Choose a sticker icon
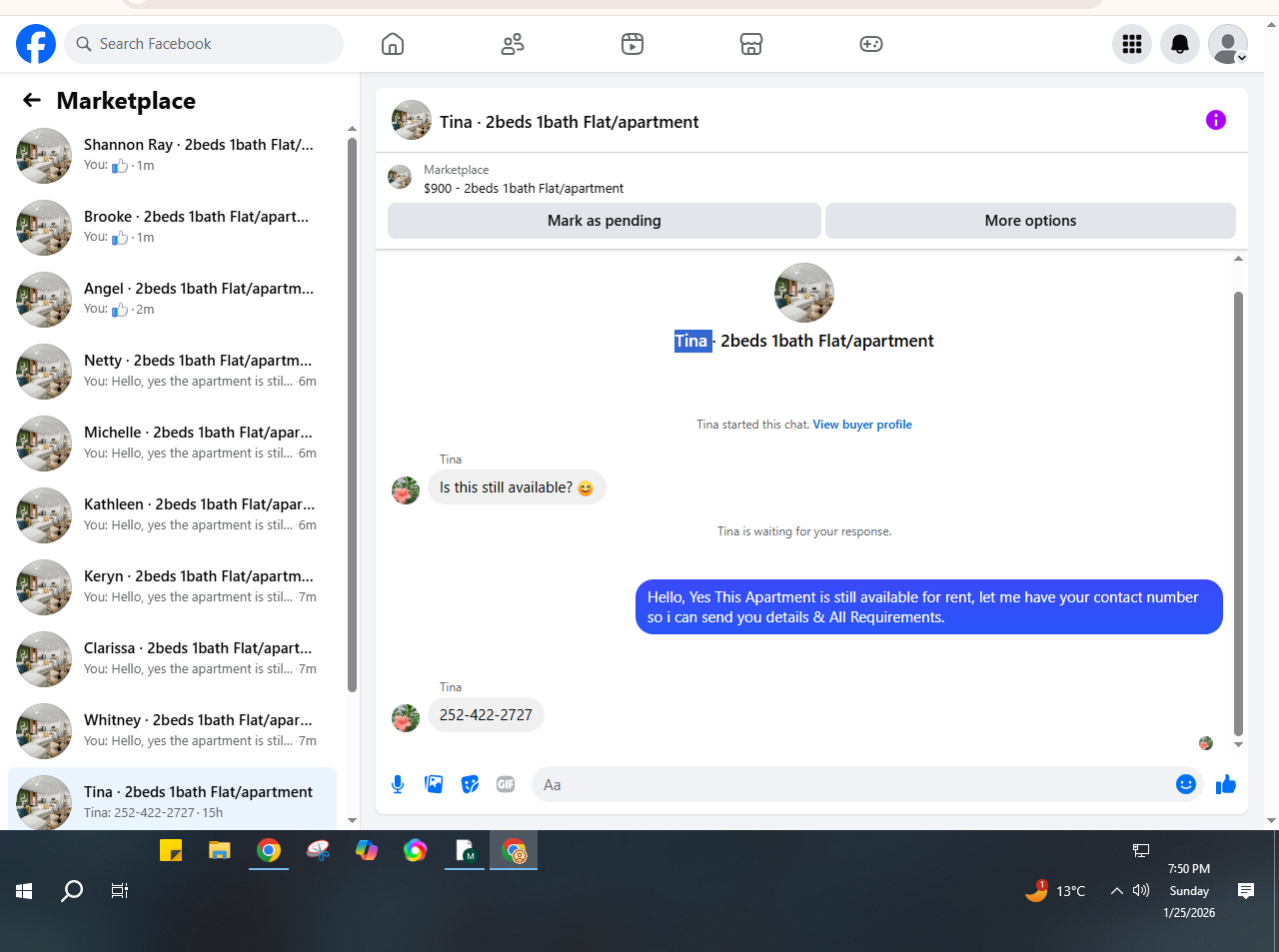Screen dimensions: 1279x952 click(470, 784)
